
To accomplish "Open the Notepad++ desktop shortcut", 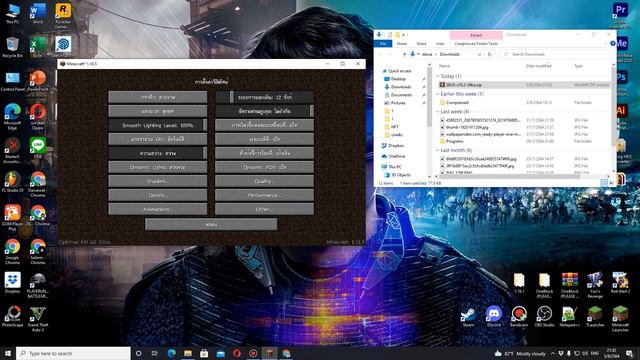I will coord(569,317).
